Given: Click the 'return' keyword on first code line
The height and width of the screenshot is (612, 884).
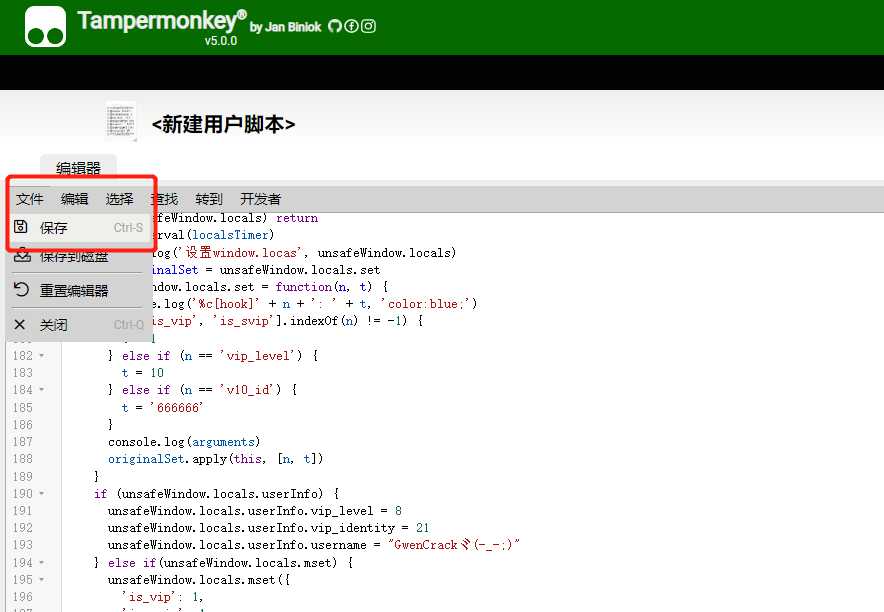Looking at the screenshot, I should [x=297, y=218].
